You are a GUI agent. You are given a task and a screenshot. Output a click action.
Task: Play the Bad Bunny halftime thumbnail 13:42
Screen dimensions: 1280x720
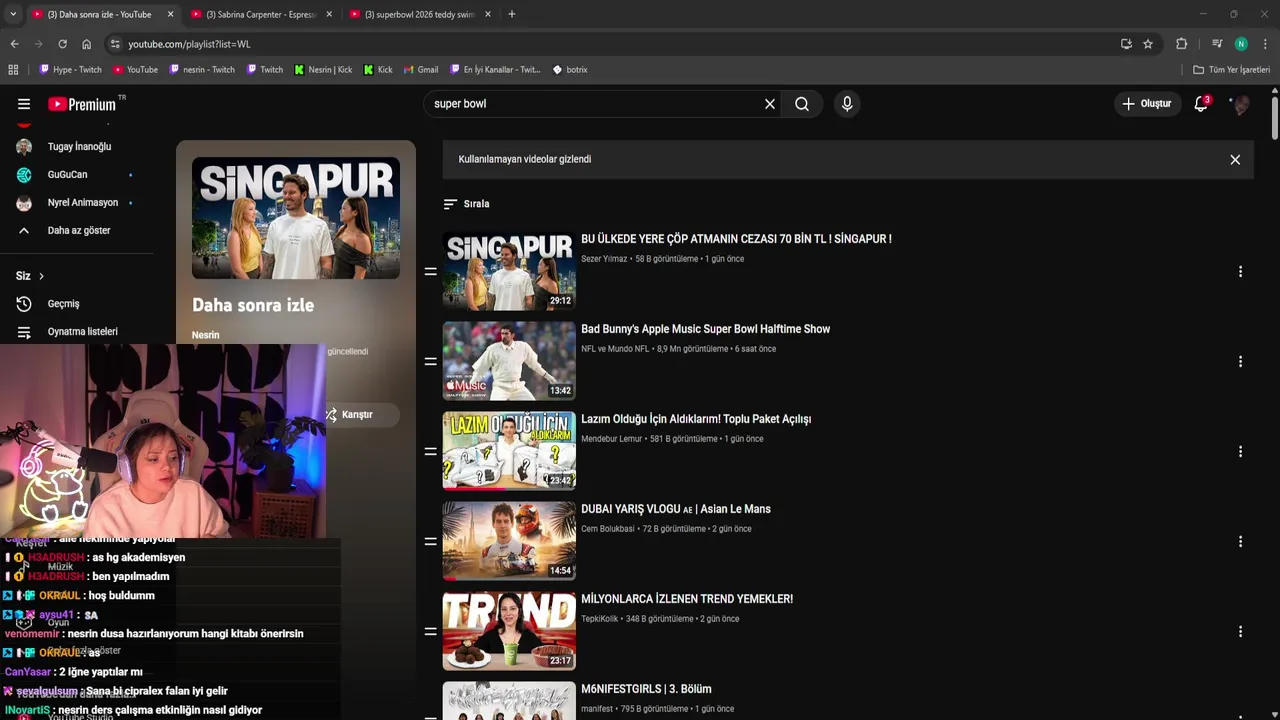509,361
